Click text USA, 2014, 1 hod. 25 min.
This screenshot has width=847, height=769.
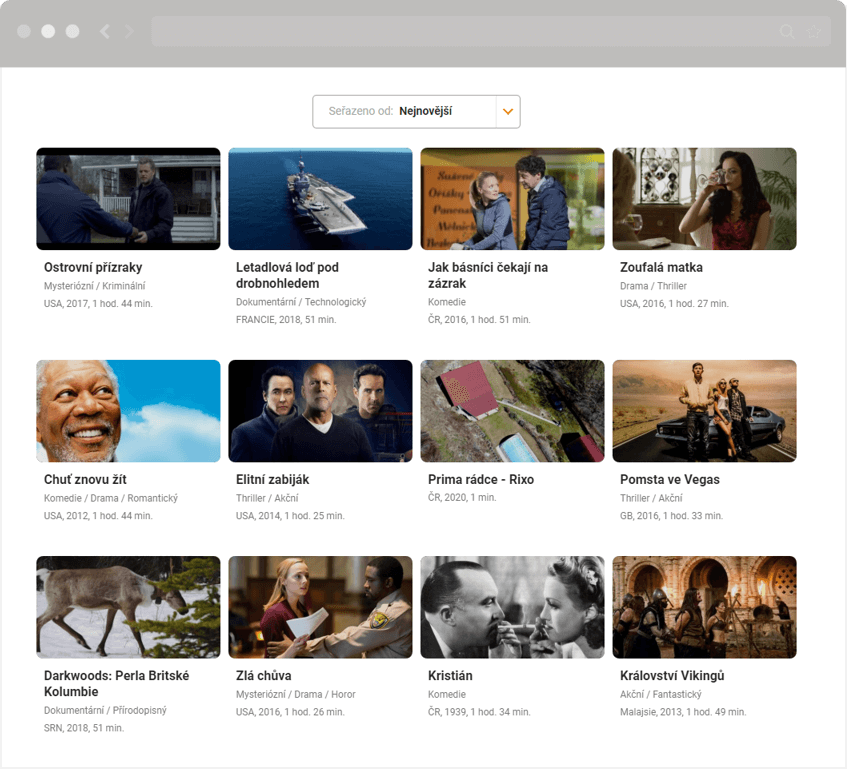pyautogui.click(x=290, y=516)
